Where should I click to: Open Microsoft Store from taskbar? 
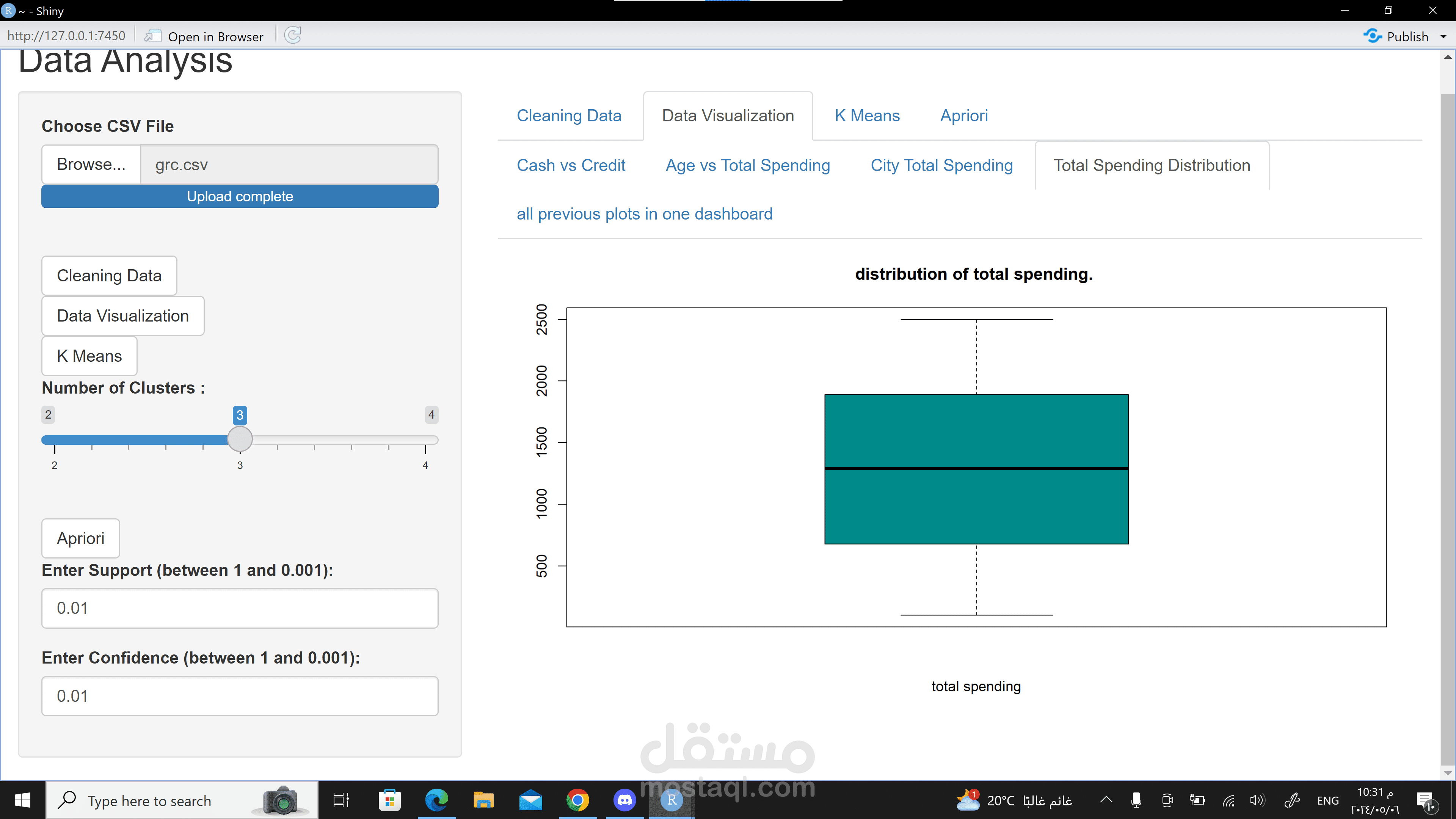click(x=389, y=800)
